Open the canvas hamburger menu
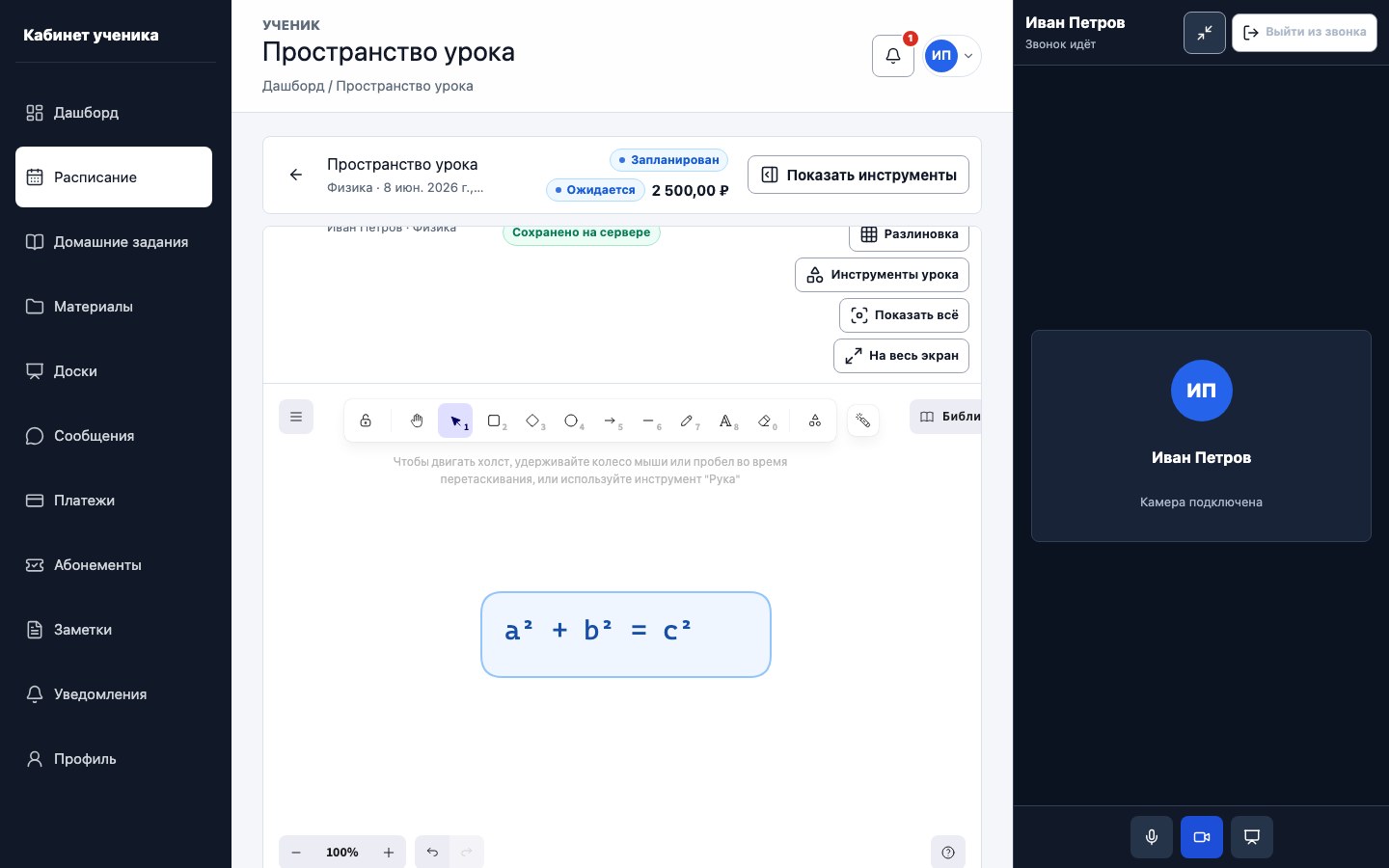The image size is (1389, 868). [x=296, y=417]
